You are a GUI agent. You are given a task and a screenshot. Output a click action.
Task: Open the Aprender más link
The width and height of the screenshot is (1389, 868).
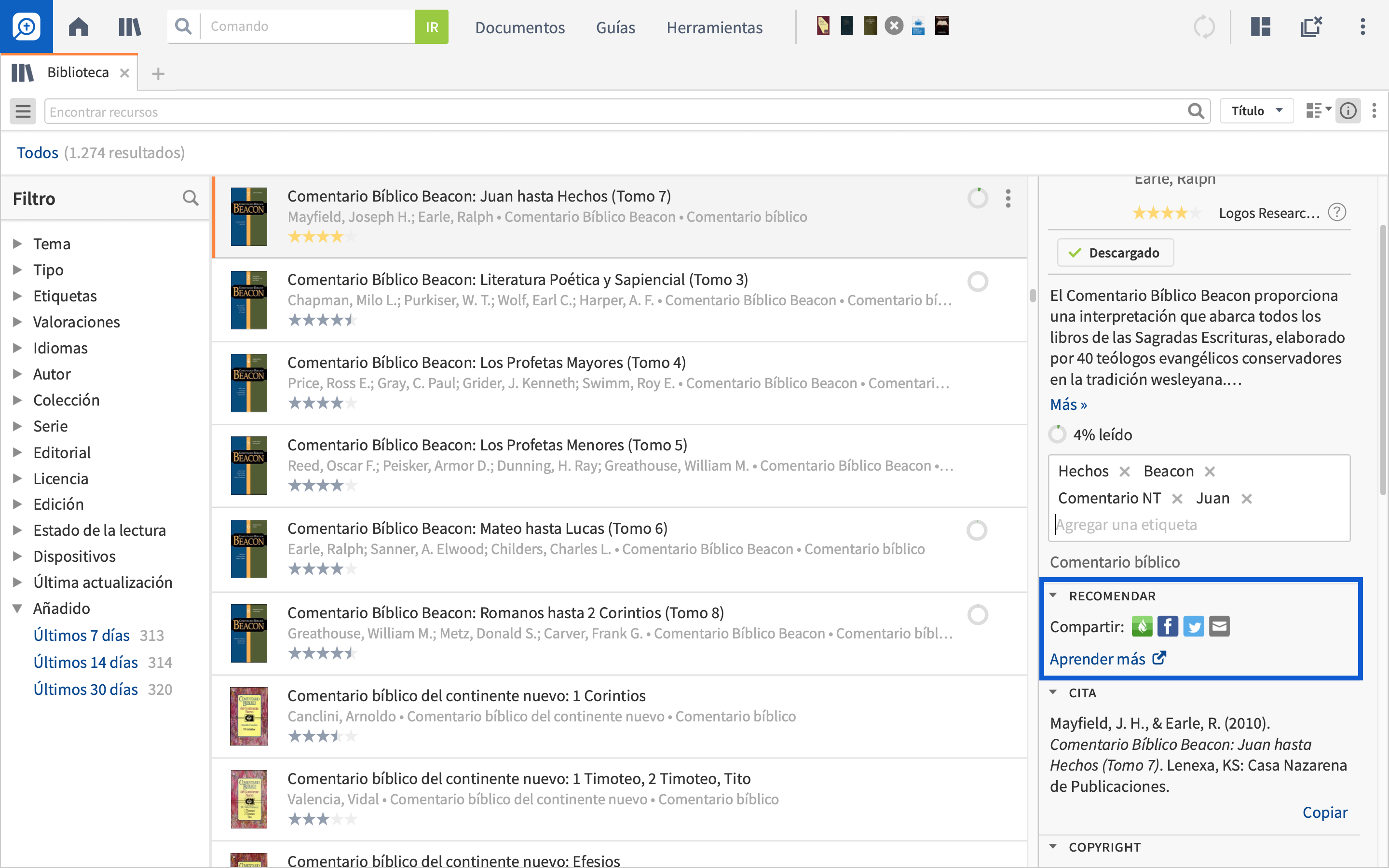pos(1107,658)
